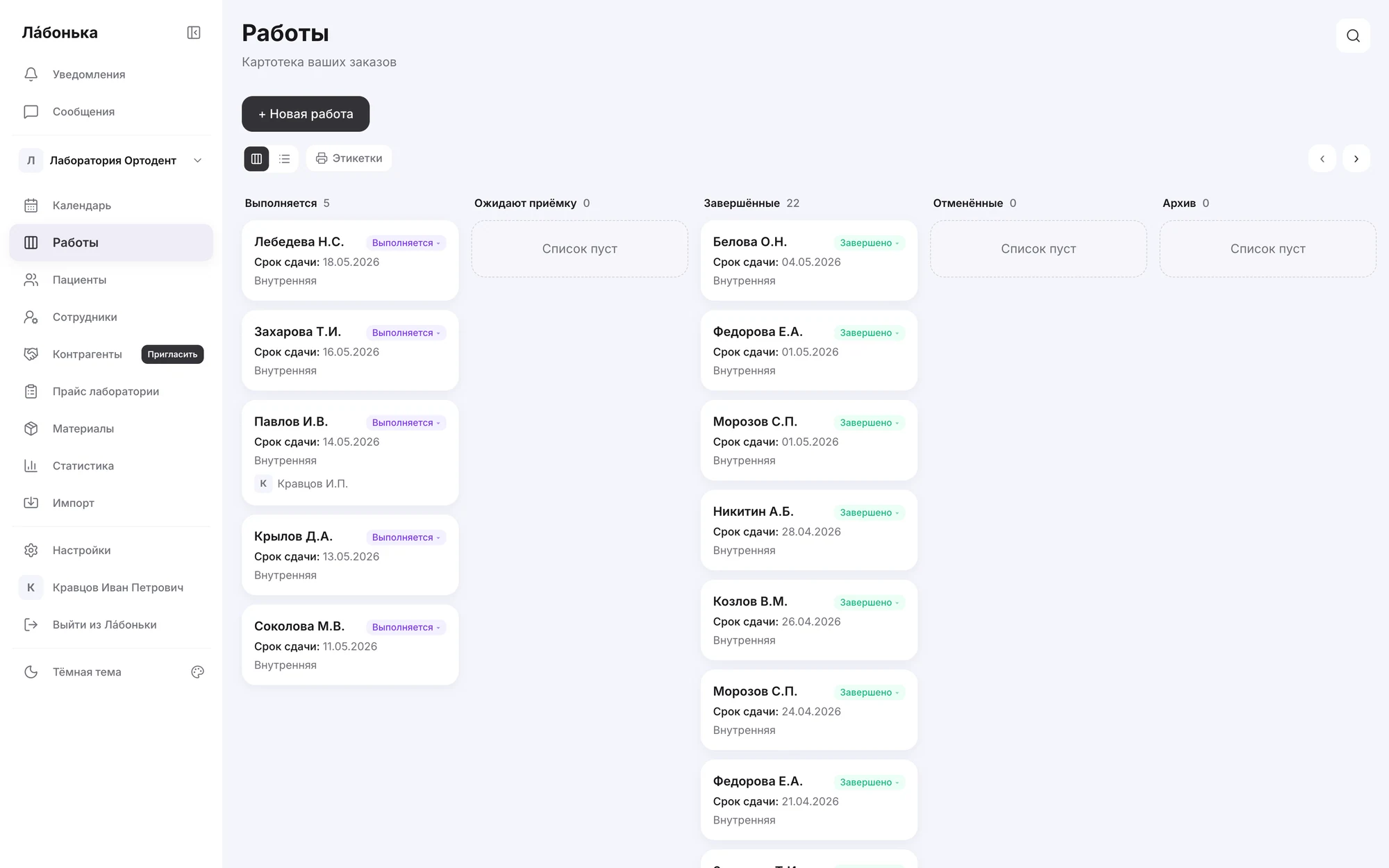
Task: Switch to list view
Action: (285, 159)
